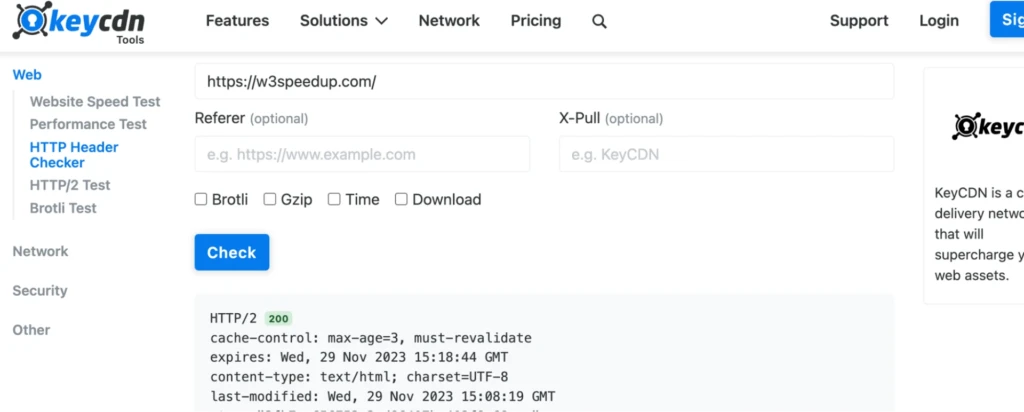The height and width of the screenshot is (412, 1024).
Task: Select Brotli Test in the sidebar
Action: tap(63, 208)
